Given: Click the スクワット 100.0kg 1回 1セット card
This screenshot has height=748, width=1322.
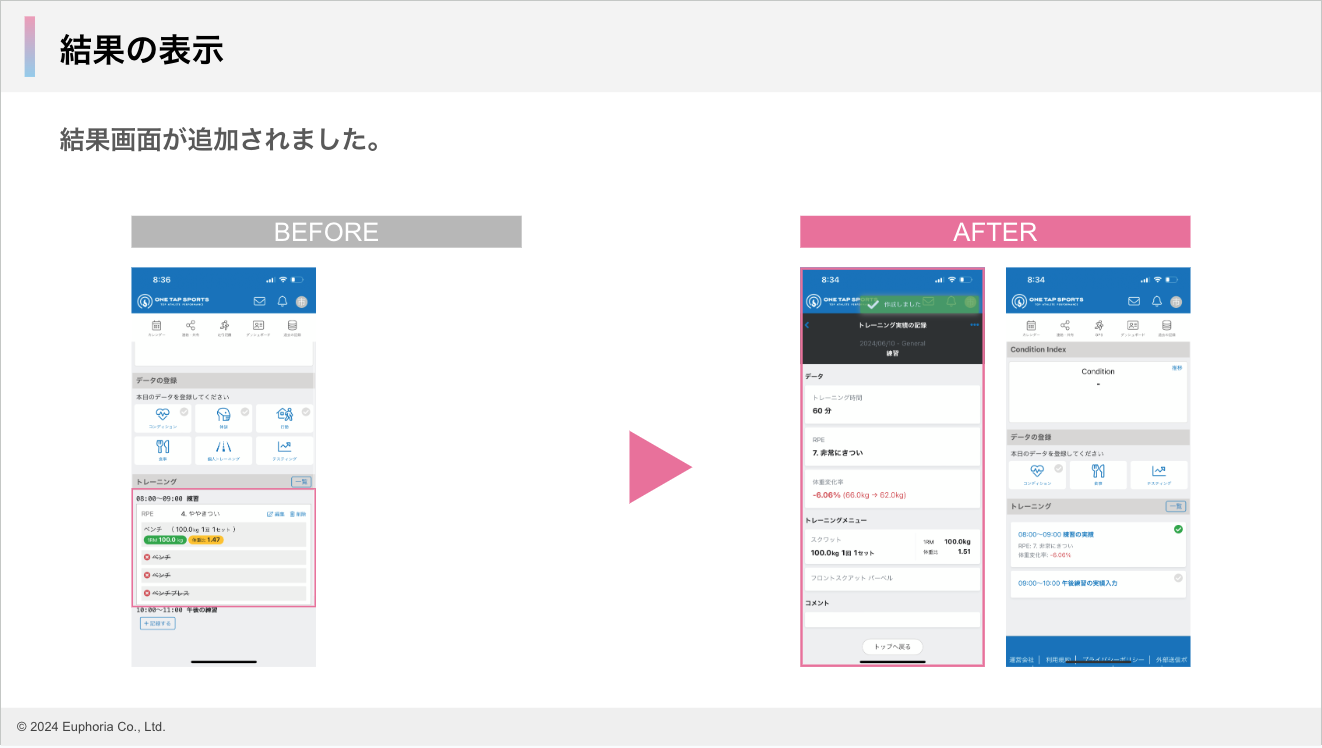Looking at the screenshot, I should (x=892, y=547).
